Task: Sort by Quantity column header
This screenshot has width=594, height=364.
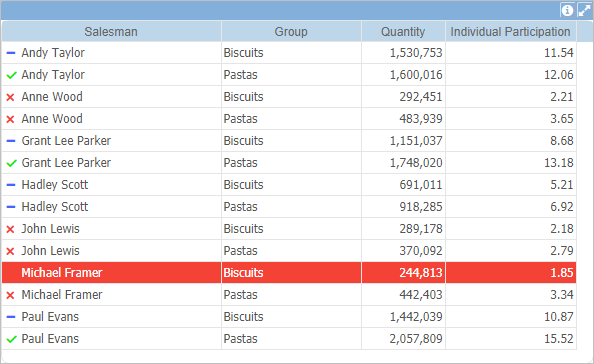Action: point(403,31)
